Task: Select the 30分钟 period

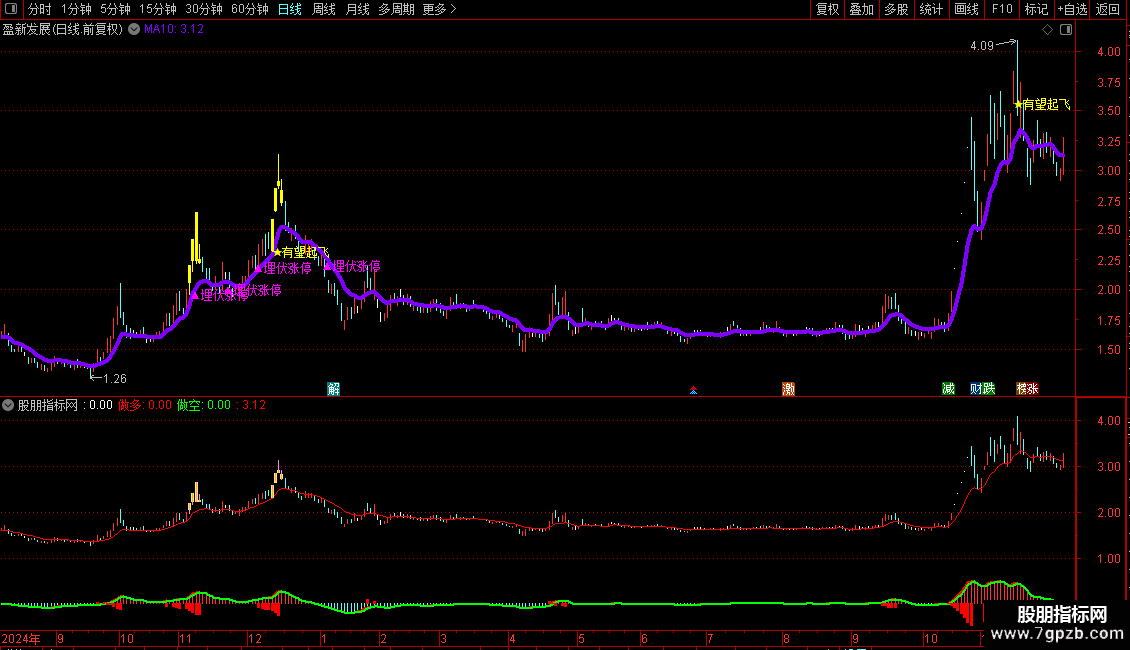Action: coord(204,9)
